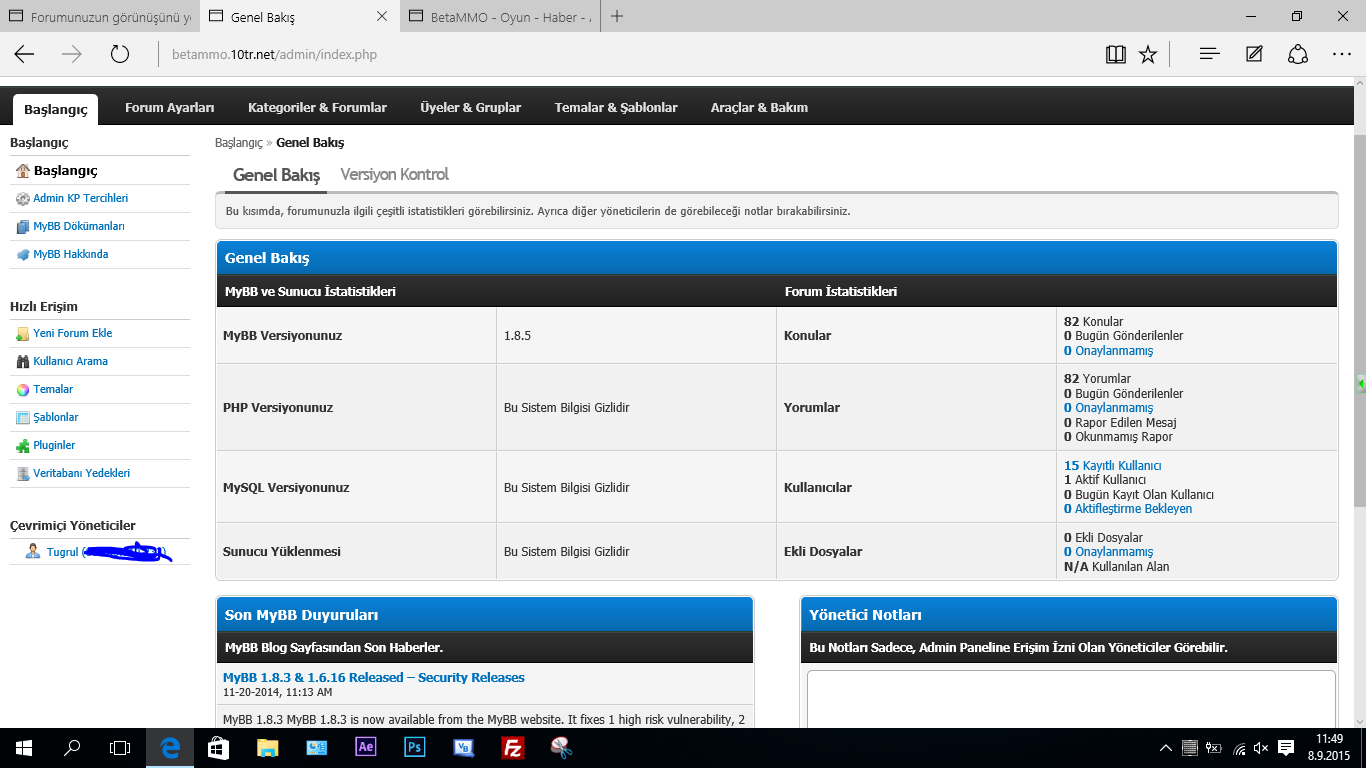Click the green puzzle icon for Pluginler
The width and height of the screenshot is (1366, 768).
tap(23, 446)
